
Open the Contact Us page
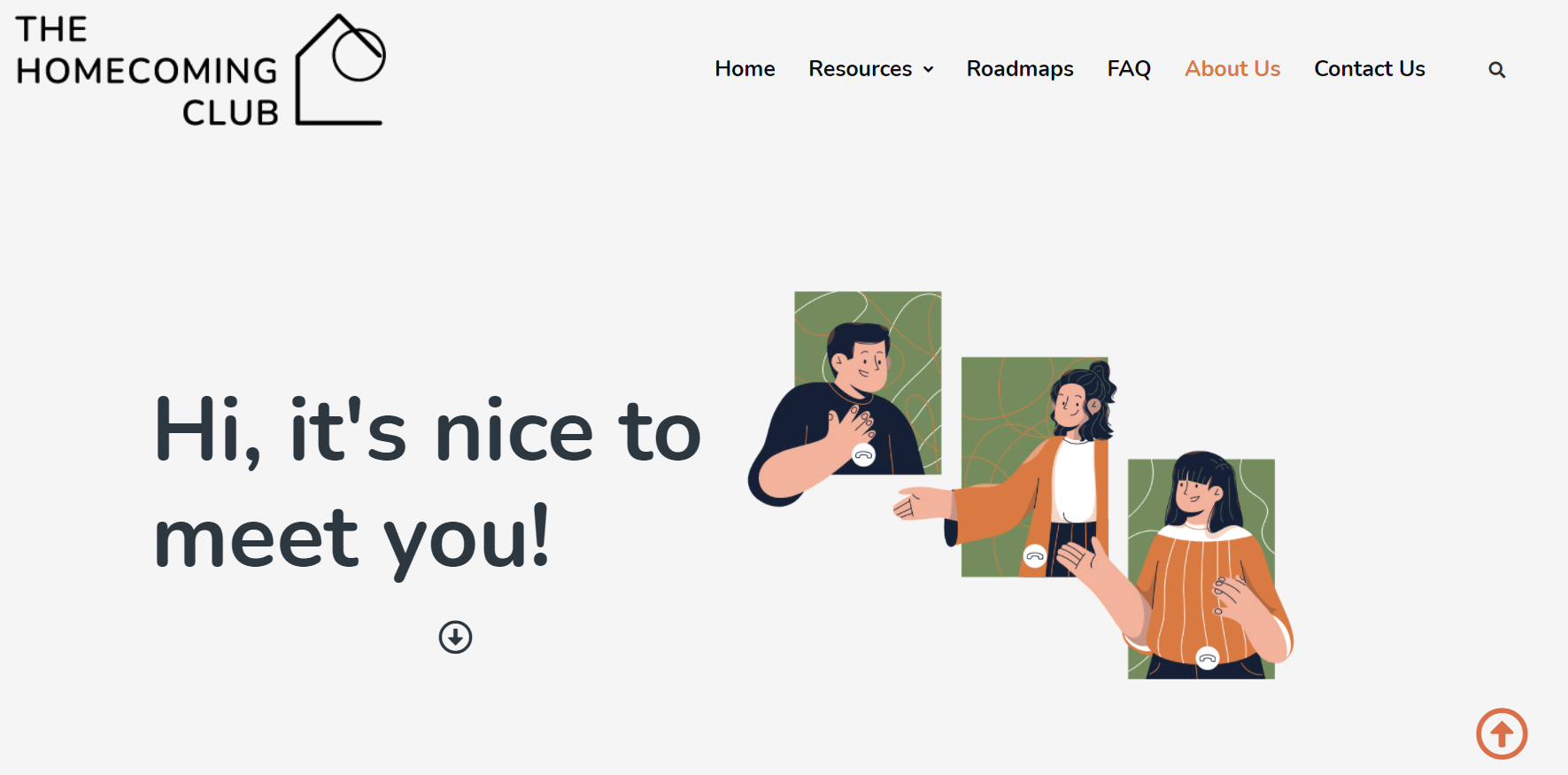[x=1370, y=69]
